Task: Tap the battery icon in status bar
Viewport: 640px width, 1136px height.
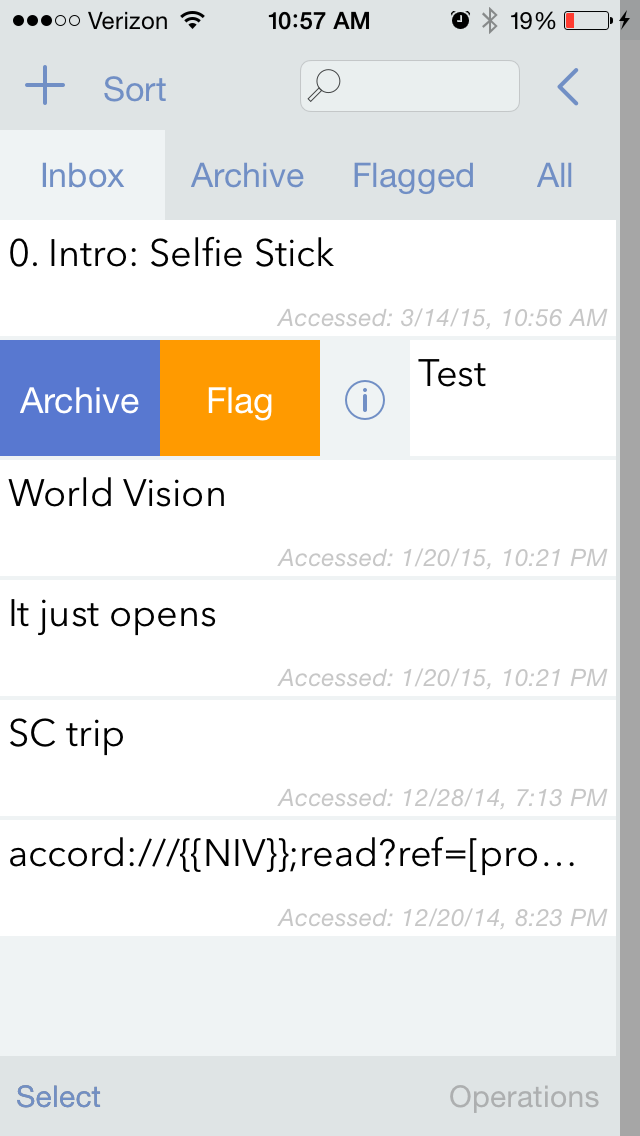Action: coord(588,20)
